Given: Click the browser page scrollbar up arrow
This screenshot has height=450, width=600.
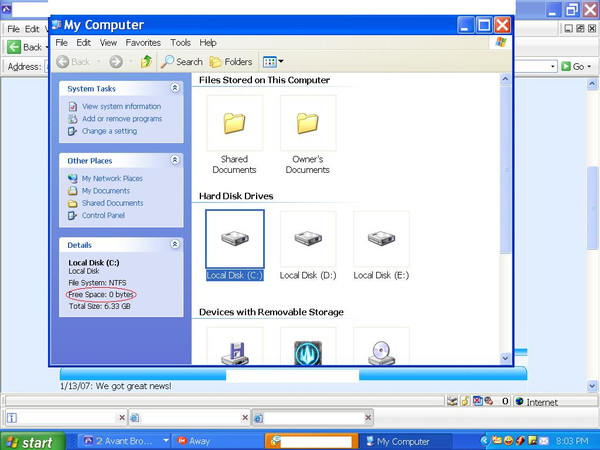Looking at the screenshot, I should (x=592, y=84).
